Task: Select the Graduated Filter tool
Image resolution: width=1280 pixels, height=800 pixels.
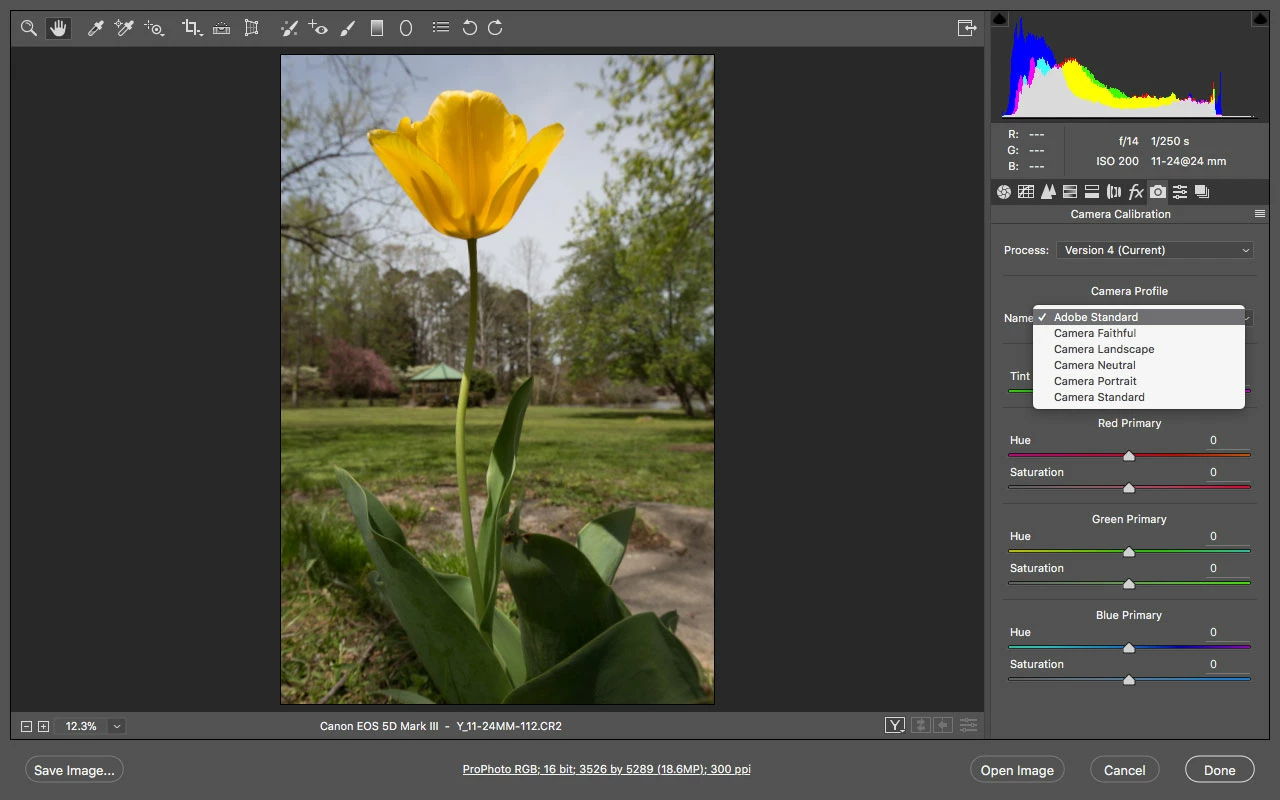Action: pos(377,28)
